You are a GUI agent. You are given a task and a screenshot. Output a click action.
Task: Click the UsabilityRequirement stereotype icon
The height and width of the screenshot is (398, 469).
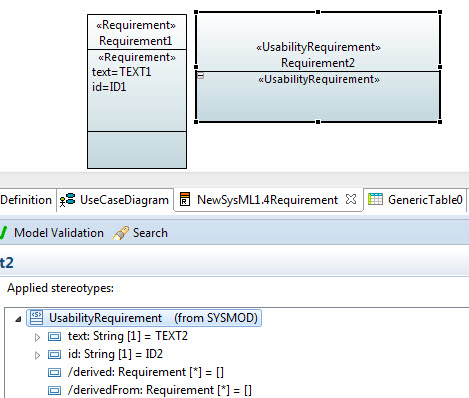[36, 317]
